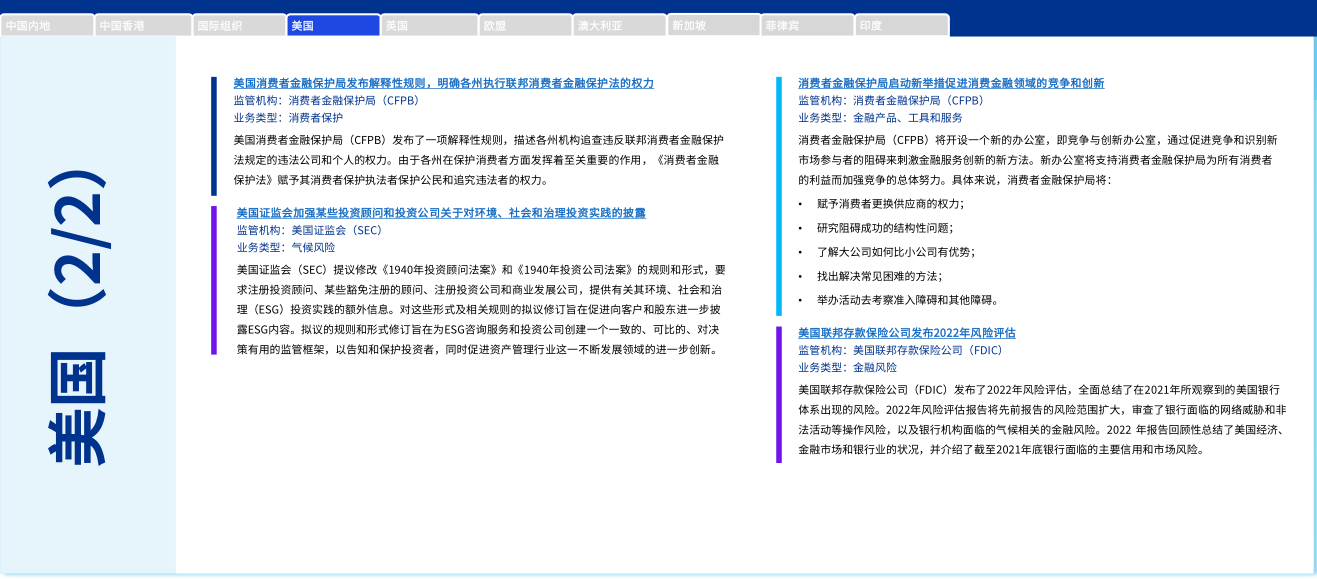1317x579 pixels.
Task: Open link on CFPB interpretive rule 解释性规则
Action: pyautogui.click(x=443, y=83)
